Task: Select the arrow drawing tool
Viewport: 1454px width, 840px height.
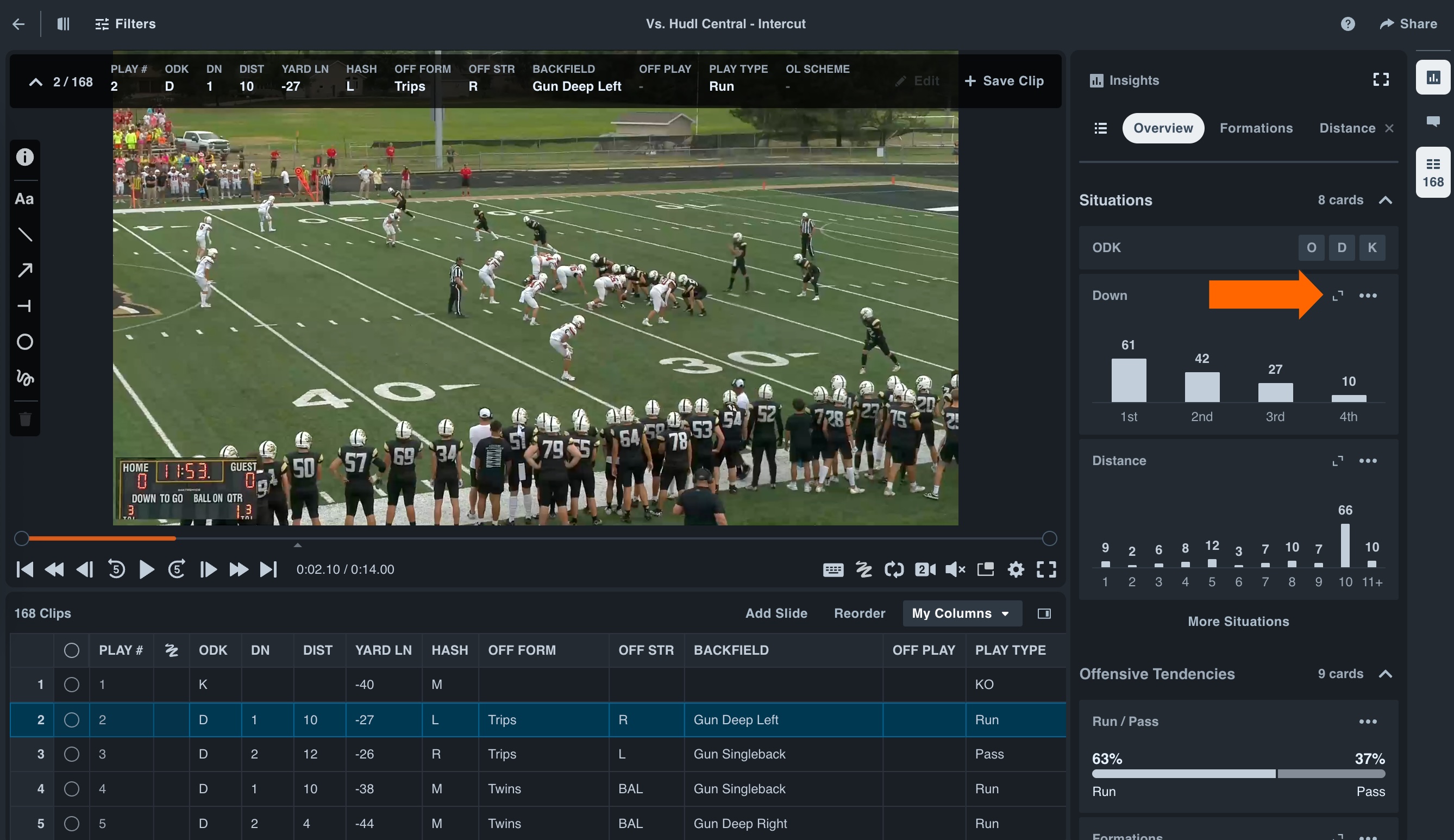Action: coord(25,270)
